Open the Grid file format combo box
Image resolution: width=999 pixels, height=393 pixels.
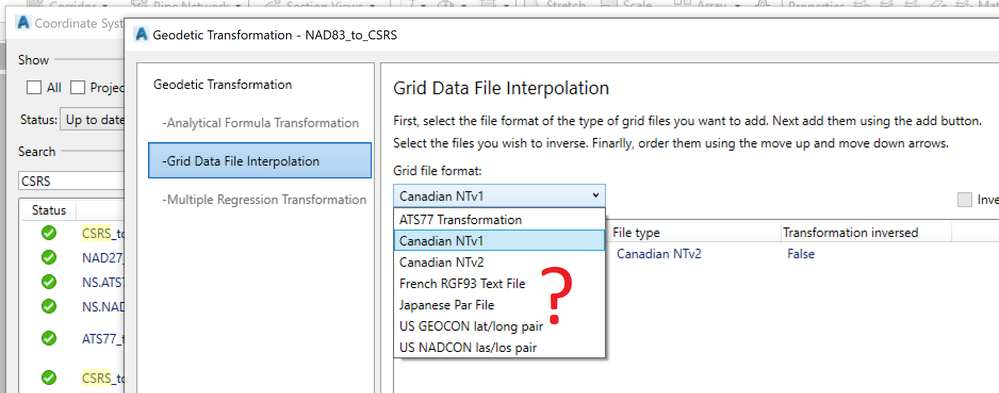(x=500, y=196)
